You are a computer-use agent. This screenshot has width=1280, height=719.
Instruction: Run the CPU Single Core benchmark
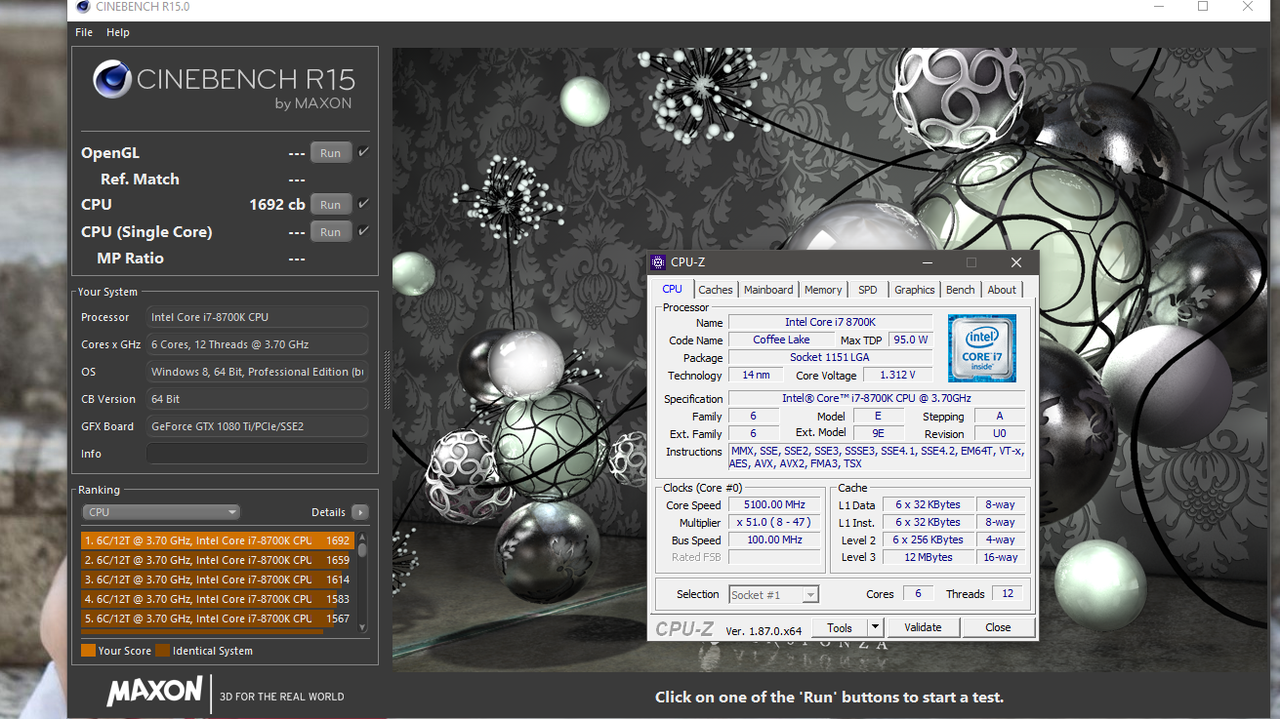[331, 232]
